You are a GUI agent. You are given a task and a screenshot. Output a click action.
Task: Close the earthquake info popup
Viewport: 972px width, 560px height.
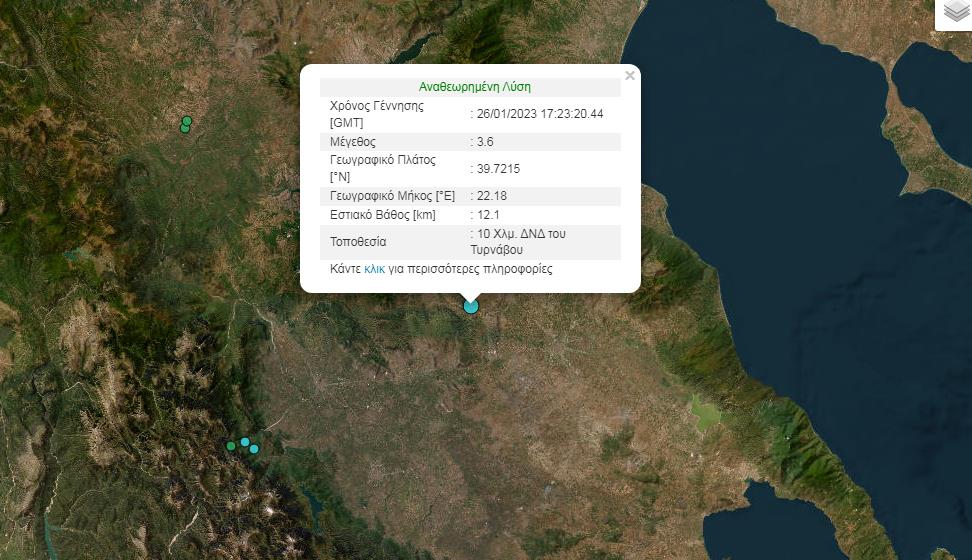click(630, 76)
